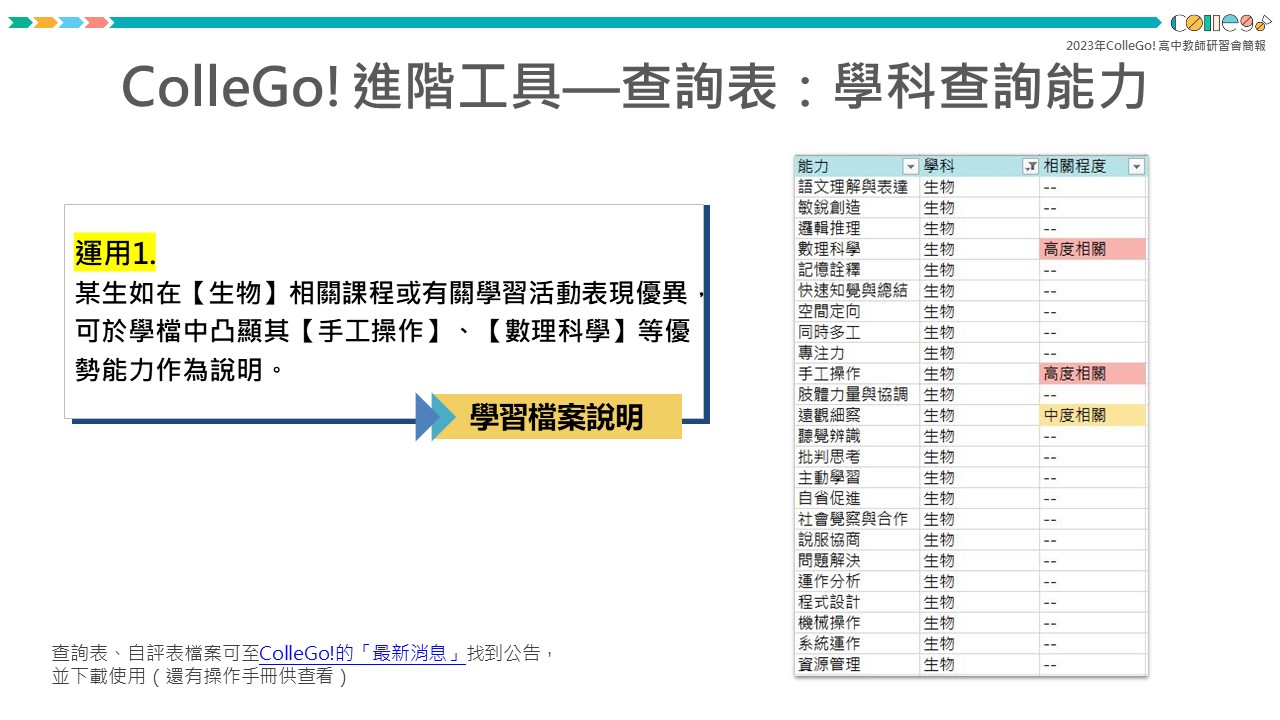Open the 能力 column filter dropdown
Image resolution: width=1280 pixels, height=720 pixels.
tap(910, 167)
